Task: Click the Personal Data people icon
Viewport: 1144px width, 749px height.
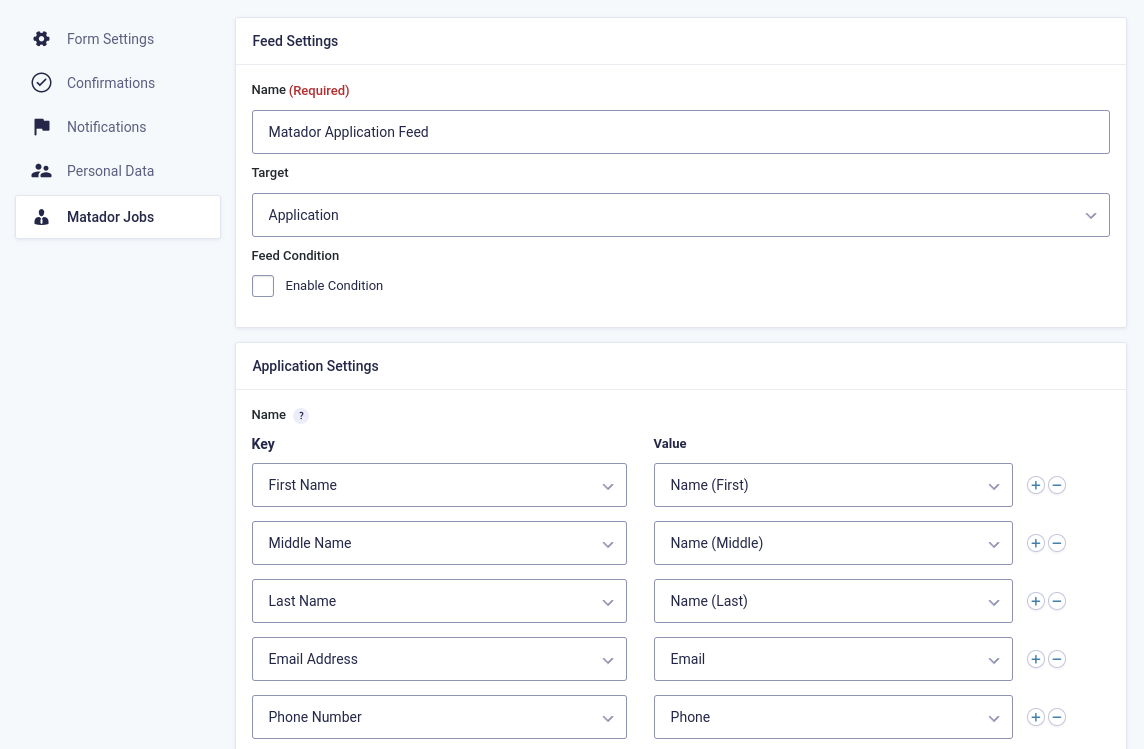Action: (42, 171)
